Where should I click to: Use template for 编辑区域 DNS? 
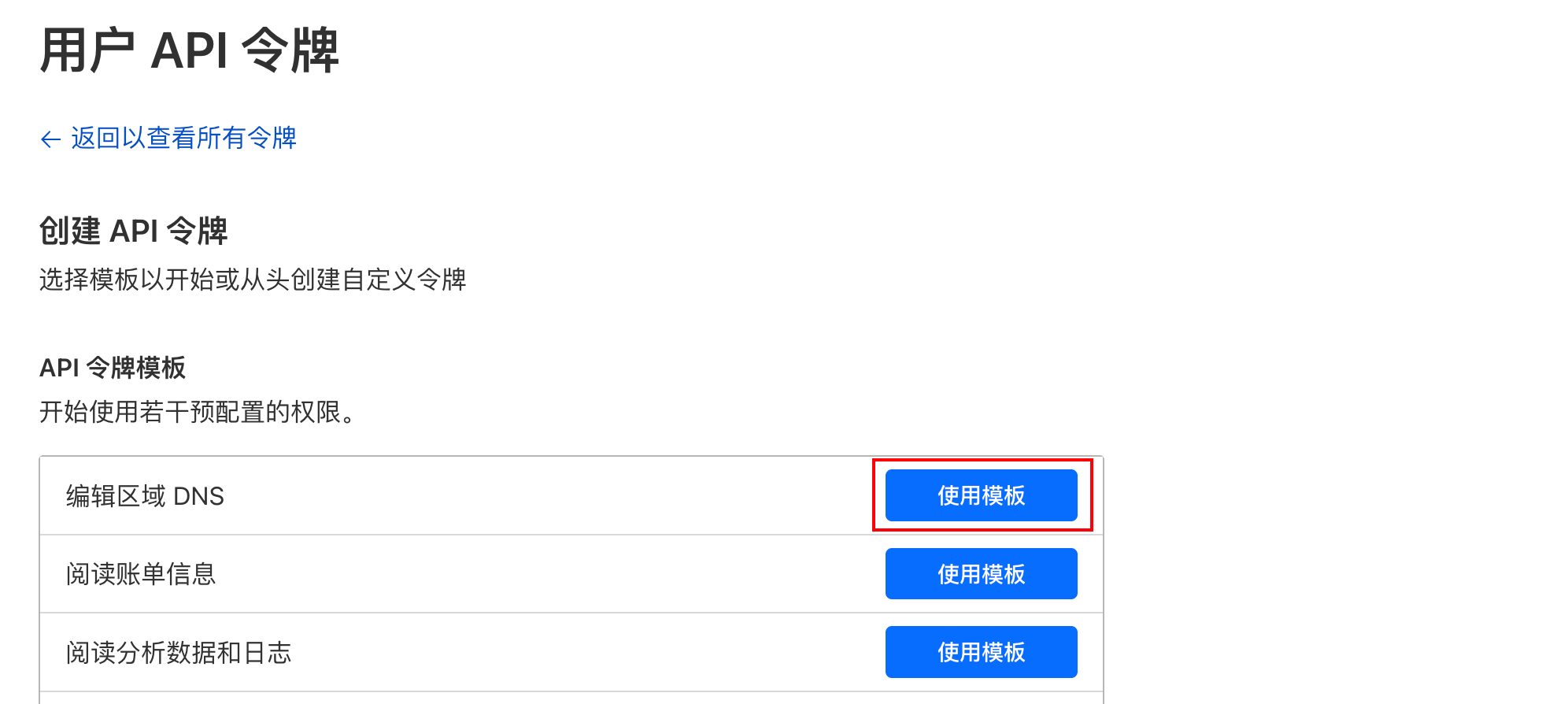tap(981, 495)
